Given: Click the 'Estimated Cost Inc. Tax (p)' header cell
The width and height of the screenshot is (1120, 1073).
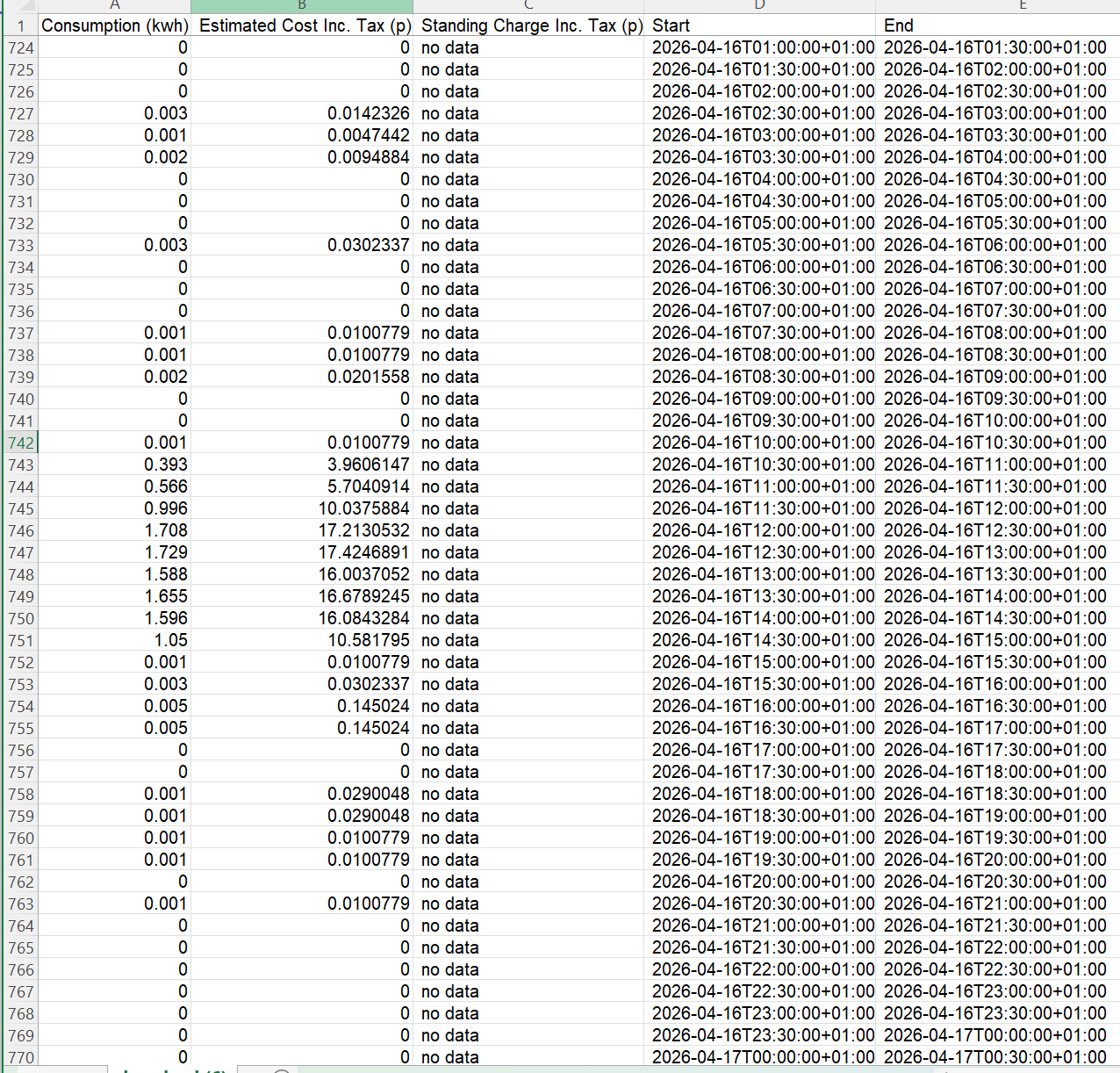Looking at the screenshot, I should pos(302,25).
